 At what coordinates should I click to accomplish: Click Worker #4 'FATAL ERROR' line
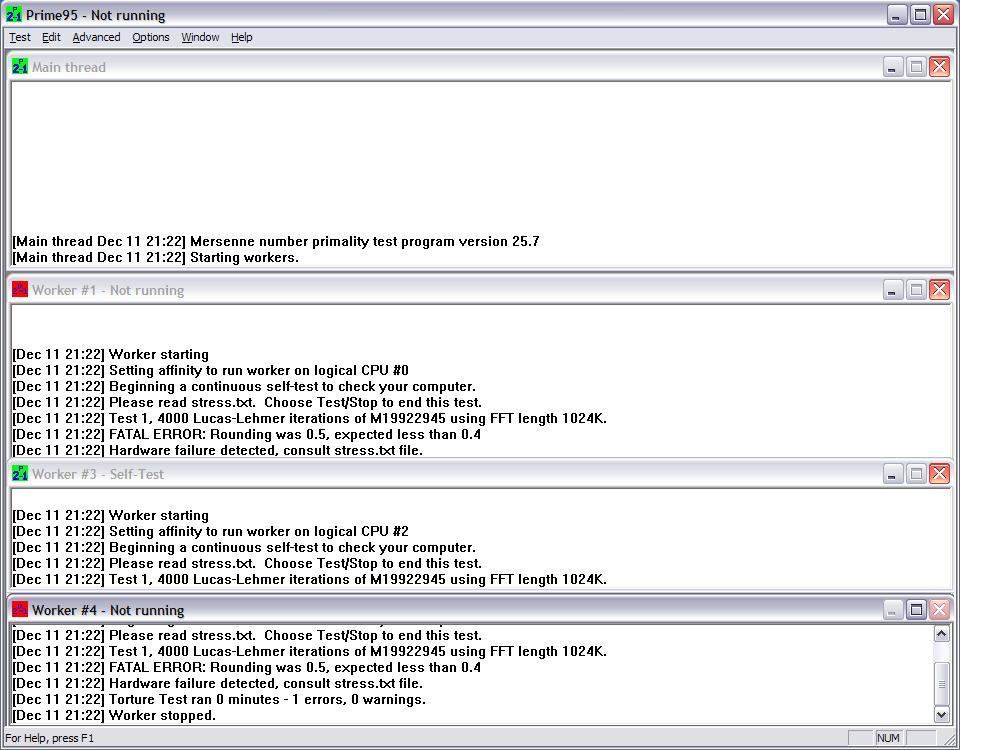(x=247, y=667)
